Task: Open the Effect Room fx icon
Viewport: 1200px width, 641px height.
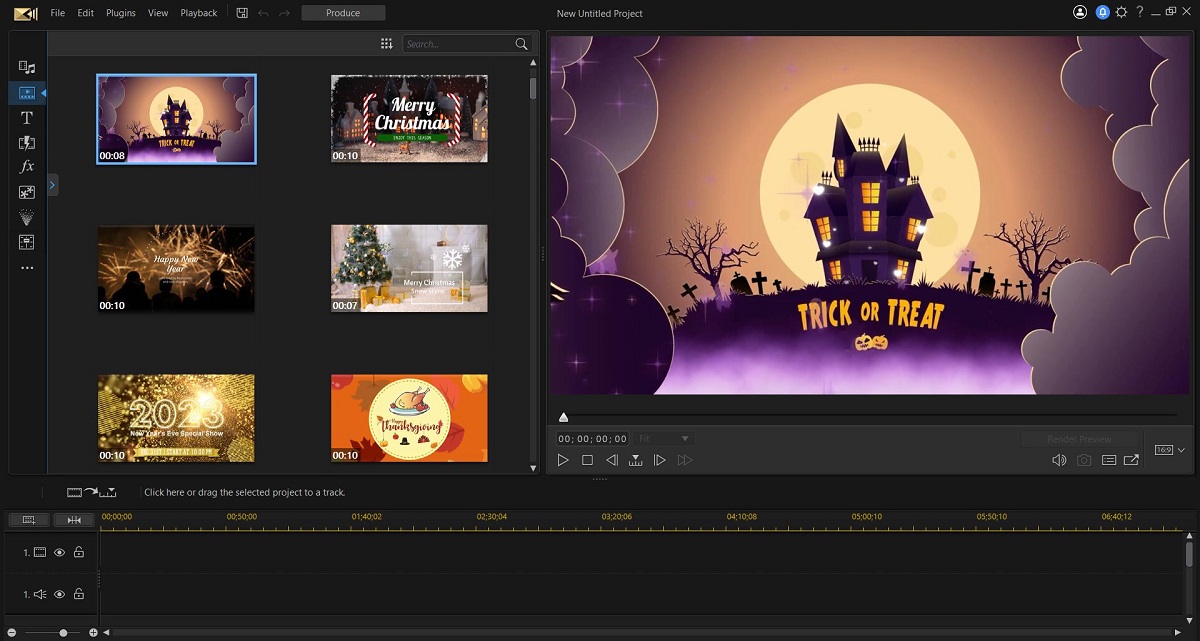Action: tap(27, 167)
